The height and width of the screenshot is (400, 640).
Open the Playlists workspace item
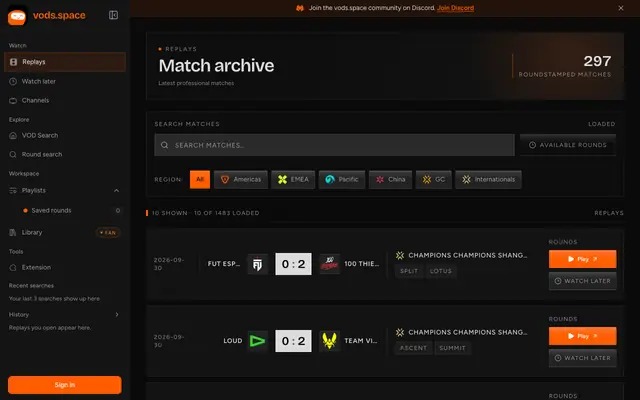point(34,191)
